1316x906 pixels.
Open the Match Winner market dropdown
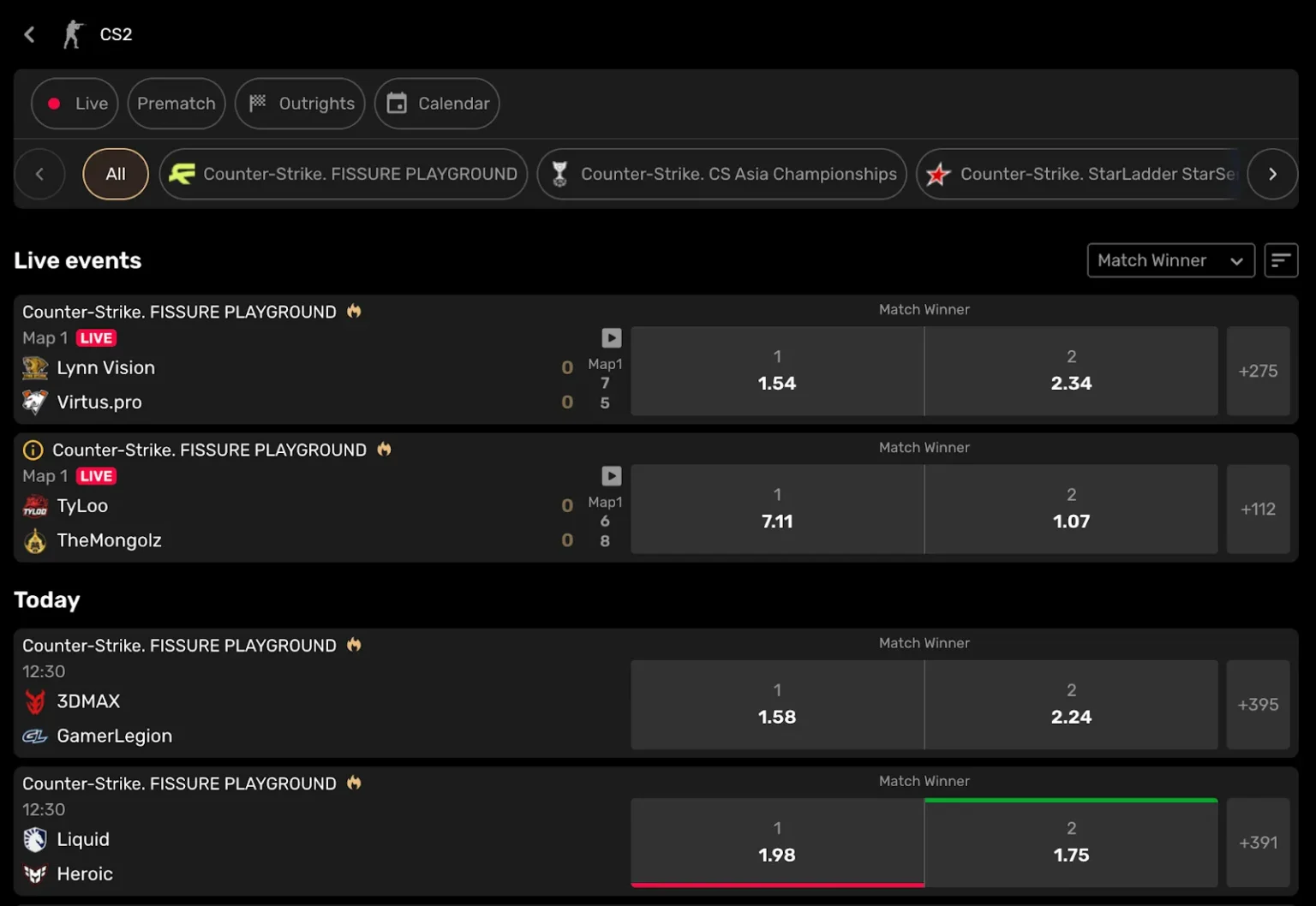[x=1170, y=260]
